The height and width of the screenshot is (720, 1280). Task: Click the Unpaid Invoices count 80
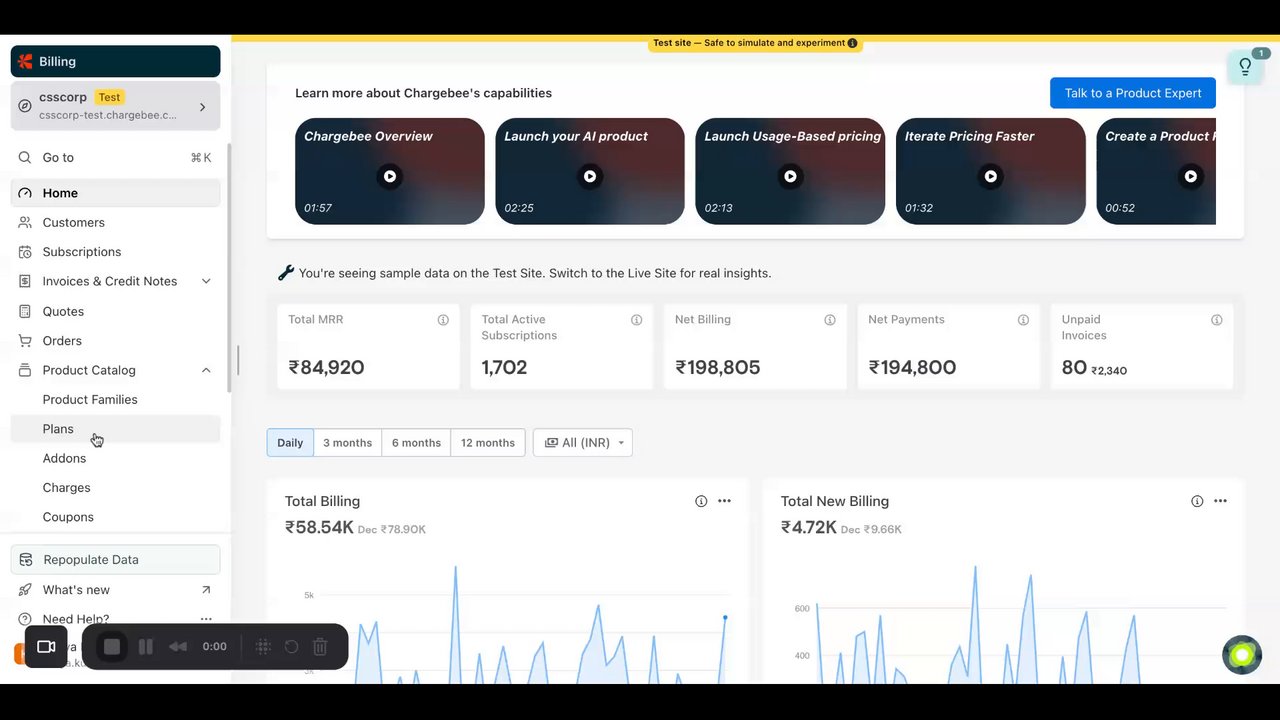pyautogui.click(x=1074, y=367)
